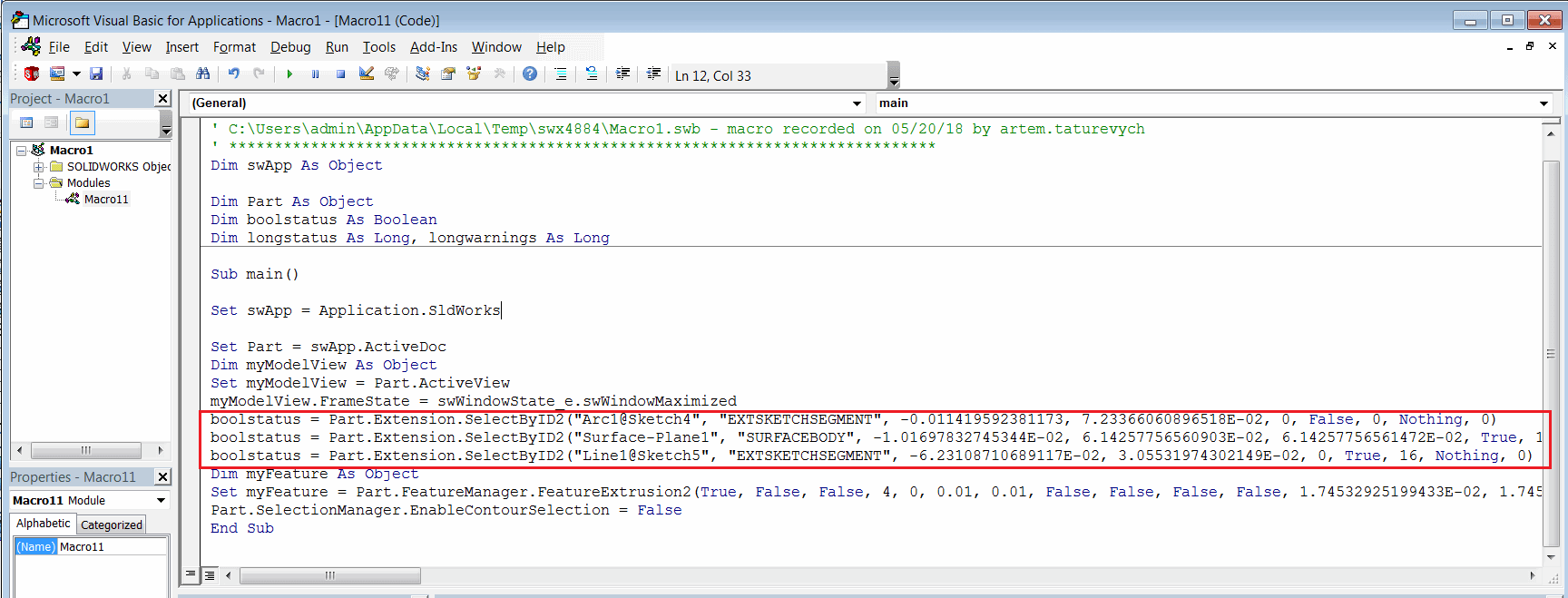Screen dimensions: 1568x598
Task: Click the Paste clipboard icon
Action: pos(178,74)
